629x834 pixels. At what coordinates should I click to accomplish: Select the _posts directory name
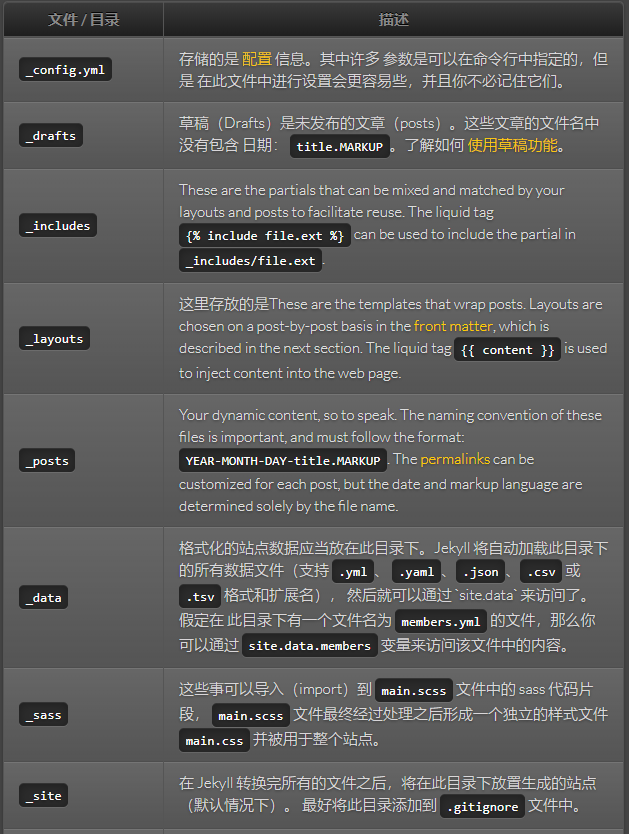[47, 461]
